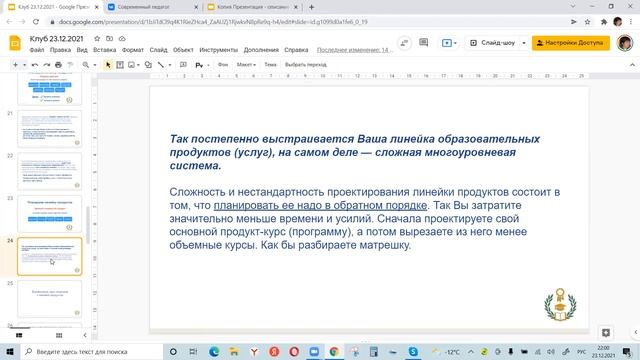Open comment history
Screen dimensions: 640x360
point(424,42)
